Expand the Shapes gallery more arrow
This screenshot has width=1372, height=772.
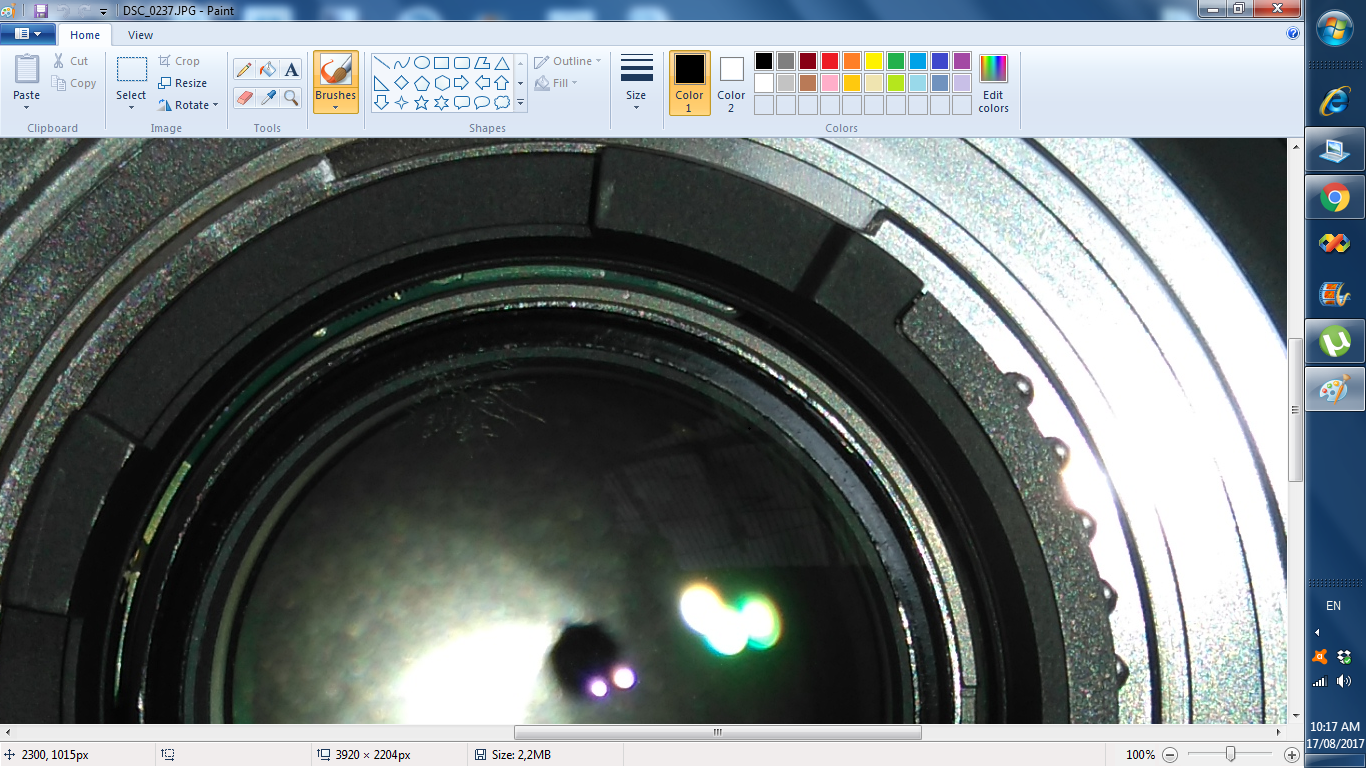520,102
